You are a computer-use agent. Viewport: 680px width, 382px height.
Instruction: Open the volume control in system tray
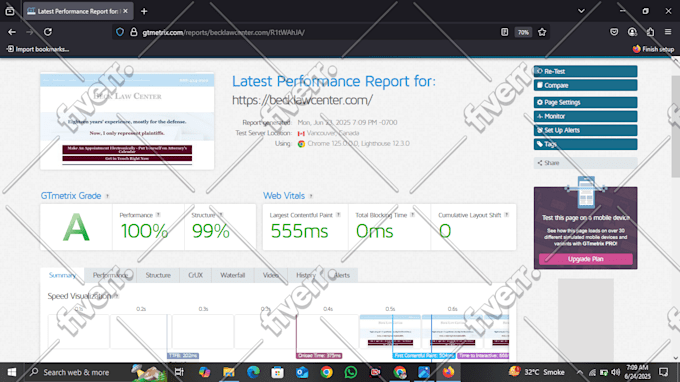click(616, 372)
